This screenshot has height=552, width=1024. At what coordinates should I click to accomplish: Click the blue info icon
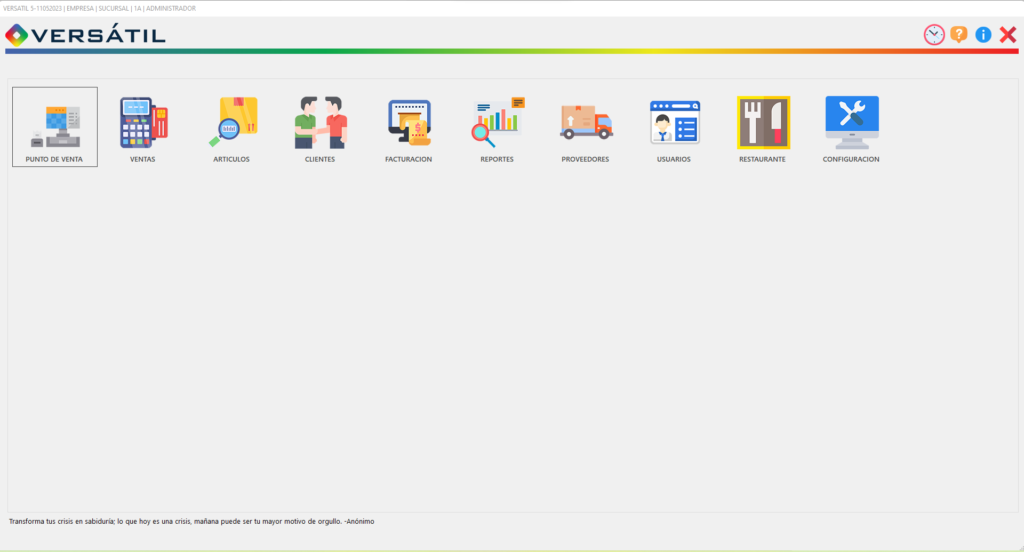point(983,35)
